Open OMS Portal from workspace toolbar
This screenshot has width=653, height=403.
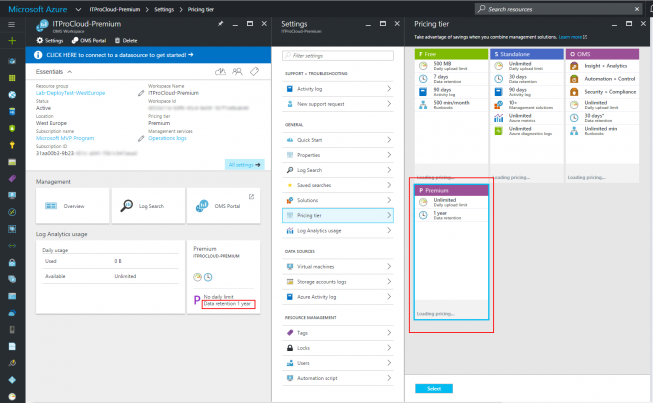coord(89,40)
